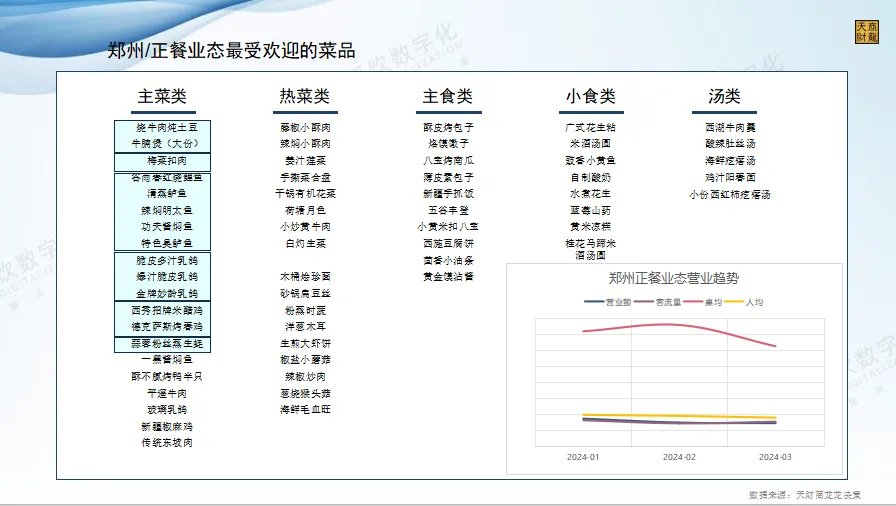The image size is (896, 506).
Task: Select the dish 新疆椒麻鸡
Action: point(167,427)
